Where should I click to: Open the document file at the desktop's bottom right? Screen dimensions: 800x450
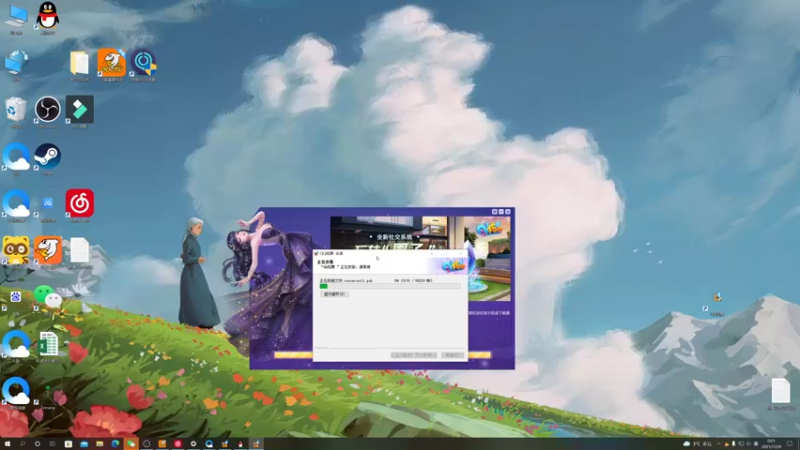(781, 392)
